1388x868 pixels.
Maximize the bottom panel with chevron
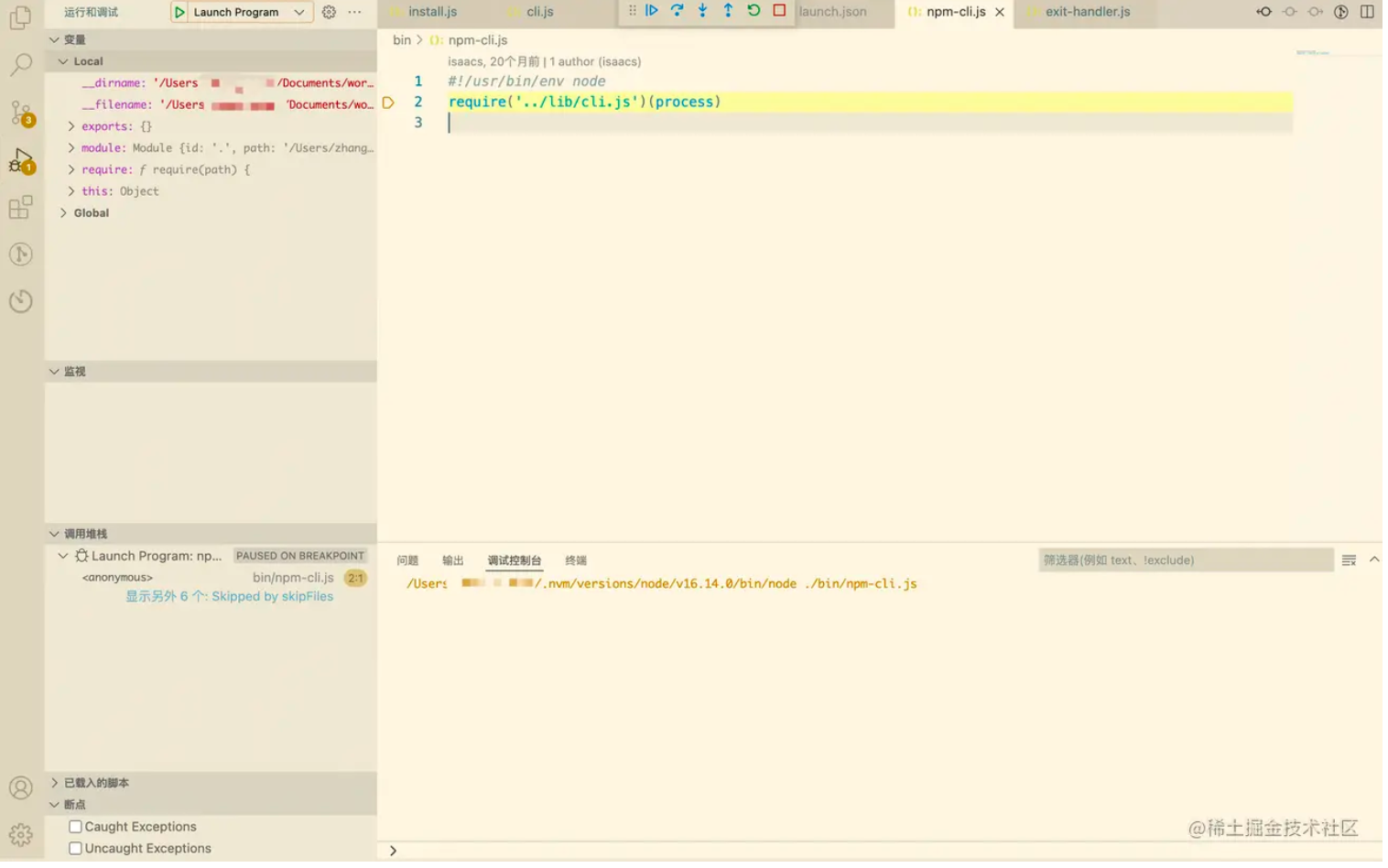coord(1374,559)
